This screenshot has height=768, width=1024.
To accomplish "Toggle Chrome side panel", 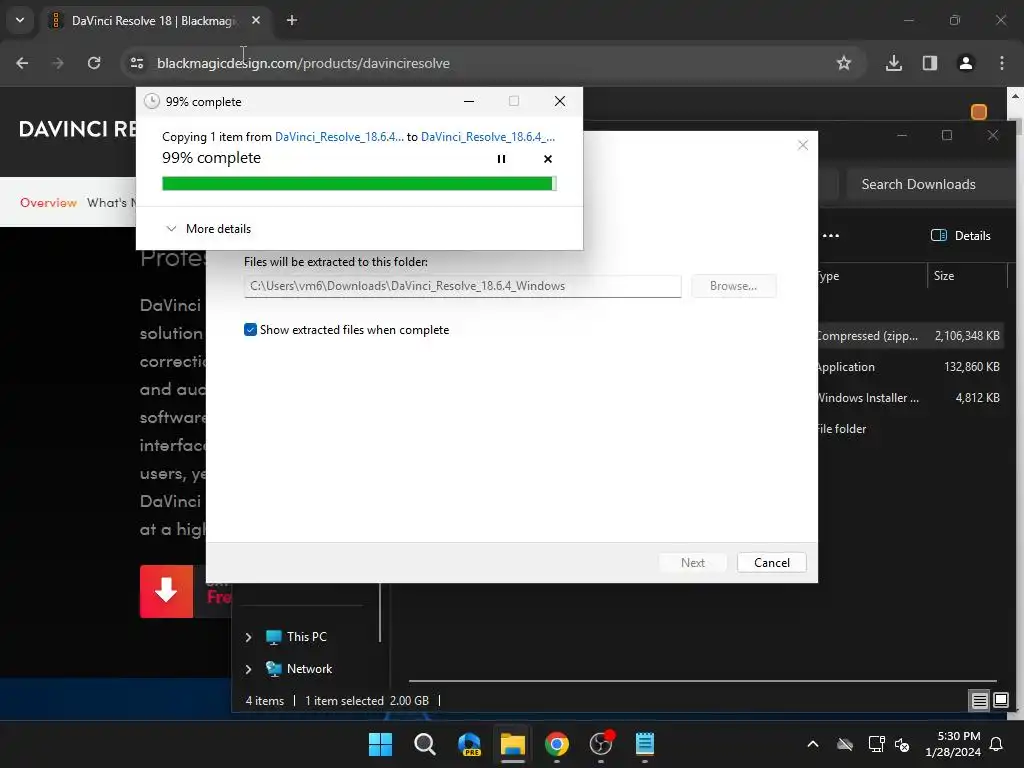I will point(930,63).
